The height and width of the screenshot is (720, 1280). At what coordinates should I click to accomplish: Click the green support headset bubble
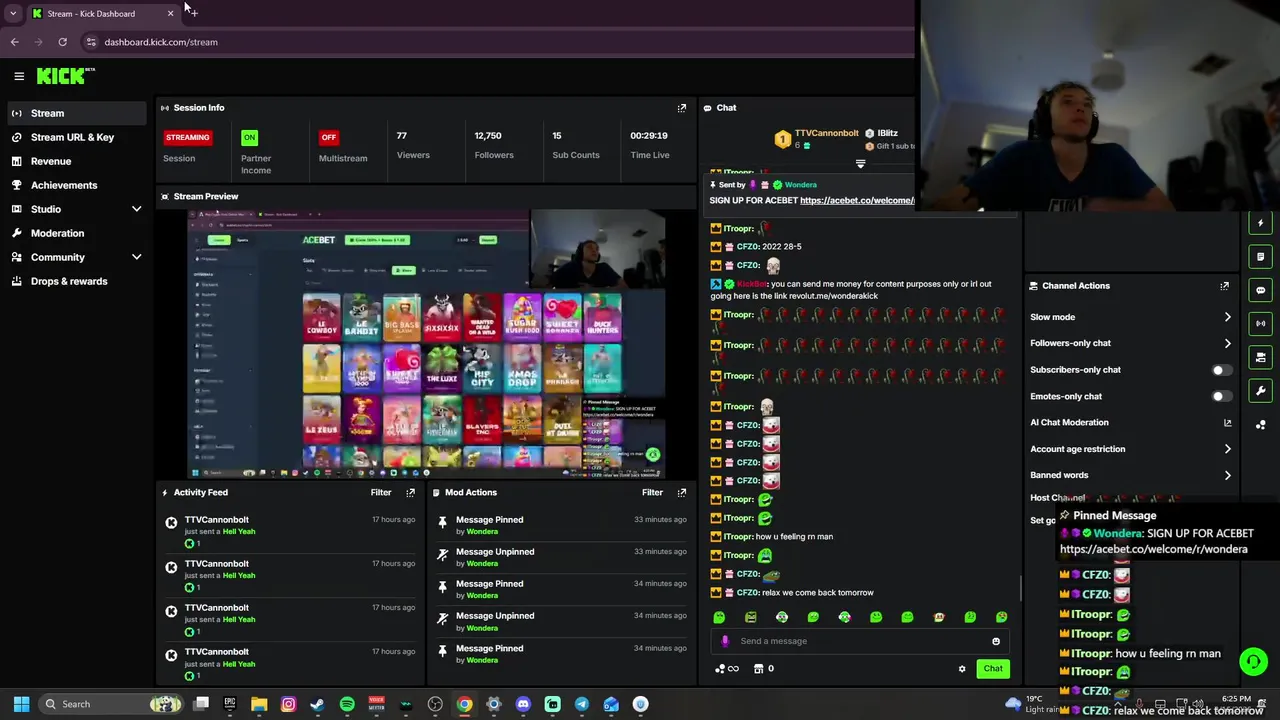tap(1253, 662)
